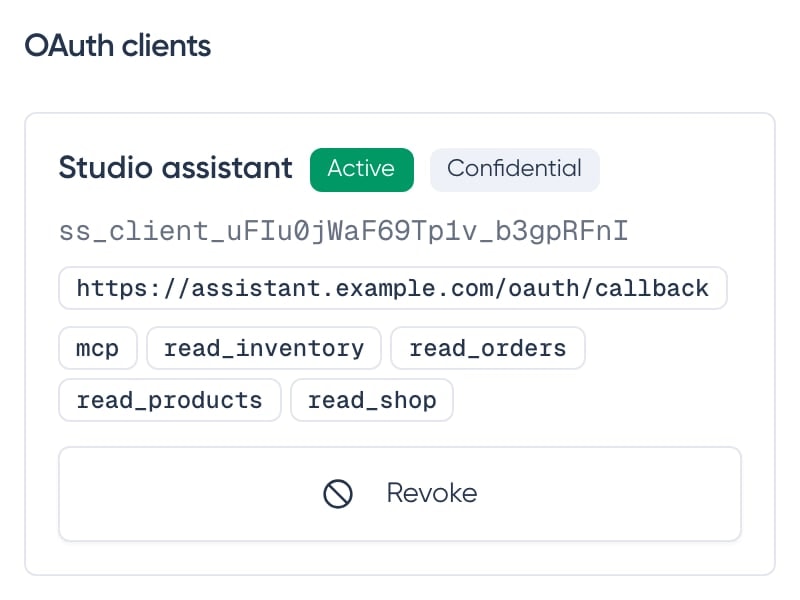This screenshot has height=600, width=800.
Task: Click the mcp scope chip
Action: pos(97,348)
